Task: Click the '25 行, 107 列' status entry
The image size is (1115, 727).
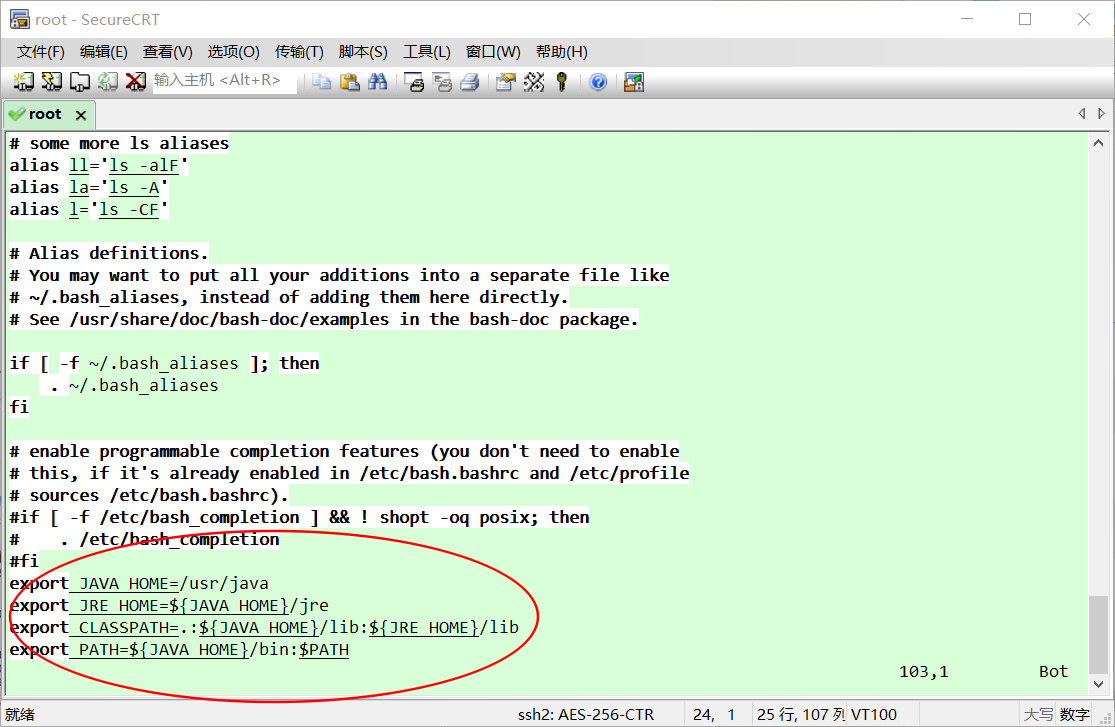Action: click(801, 714)
